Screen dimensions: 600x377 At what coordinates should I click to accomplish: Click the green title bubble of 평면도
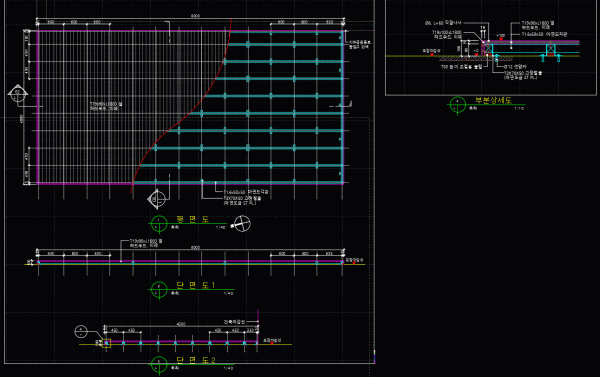coord(159,224)
